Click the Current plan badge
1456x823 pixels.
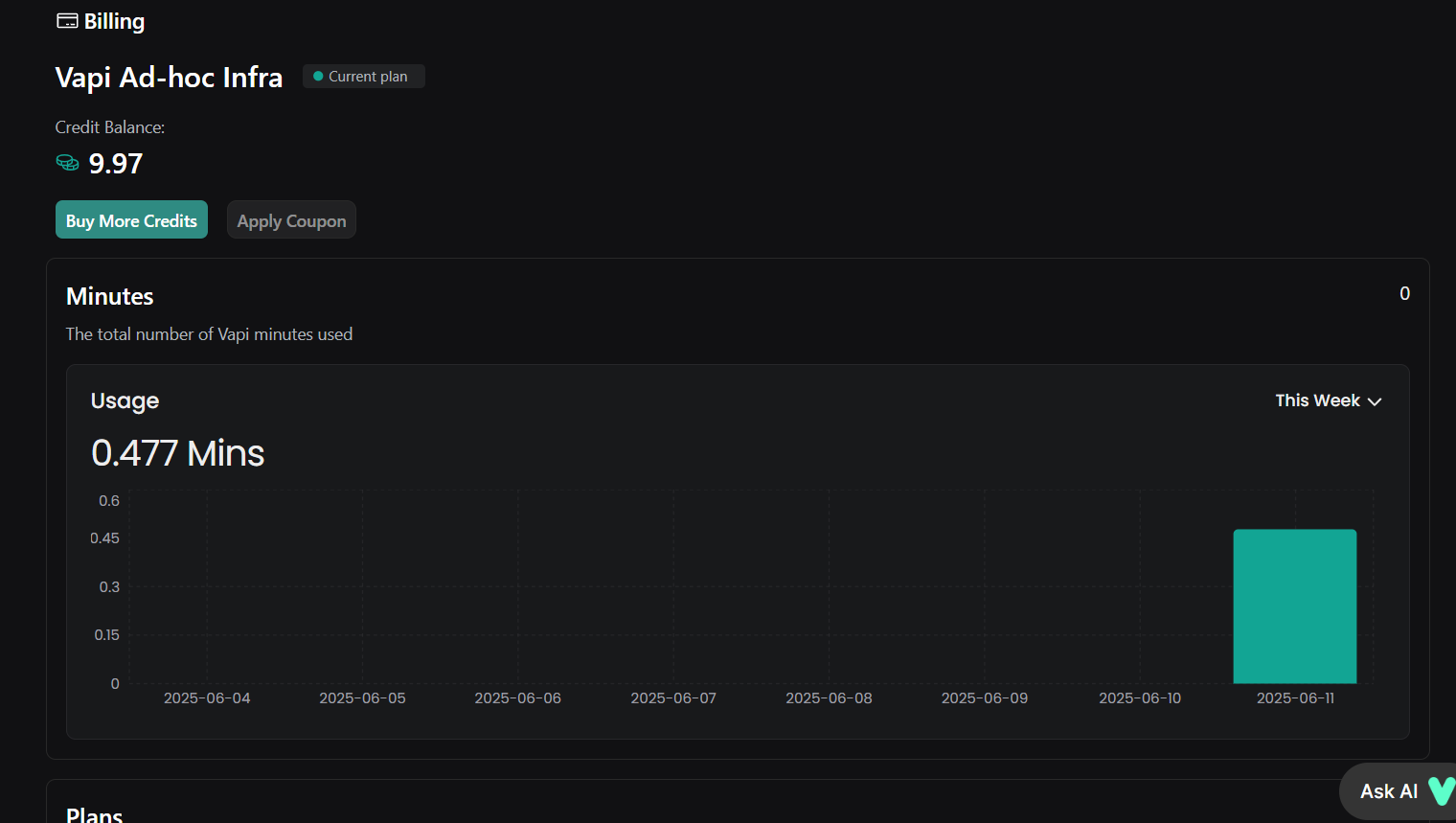click(x=364, y=77)
